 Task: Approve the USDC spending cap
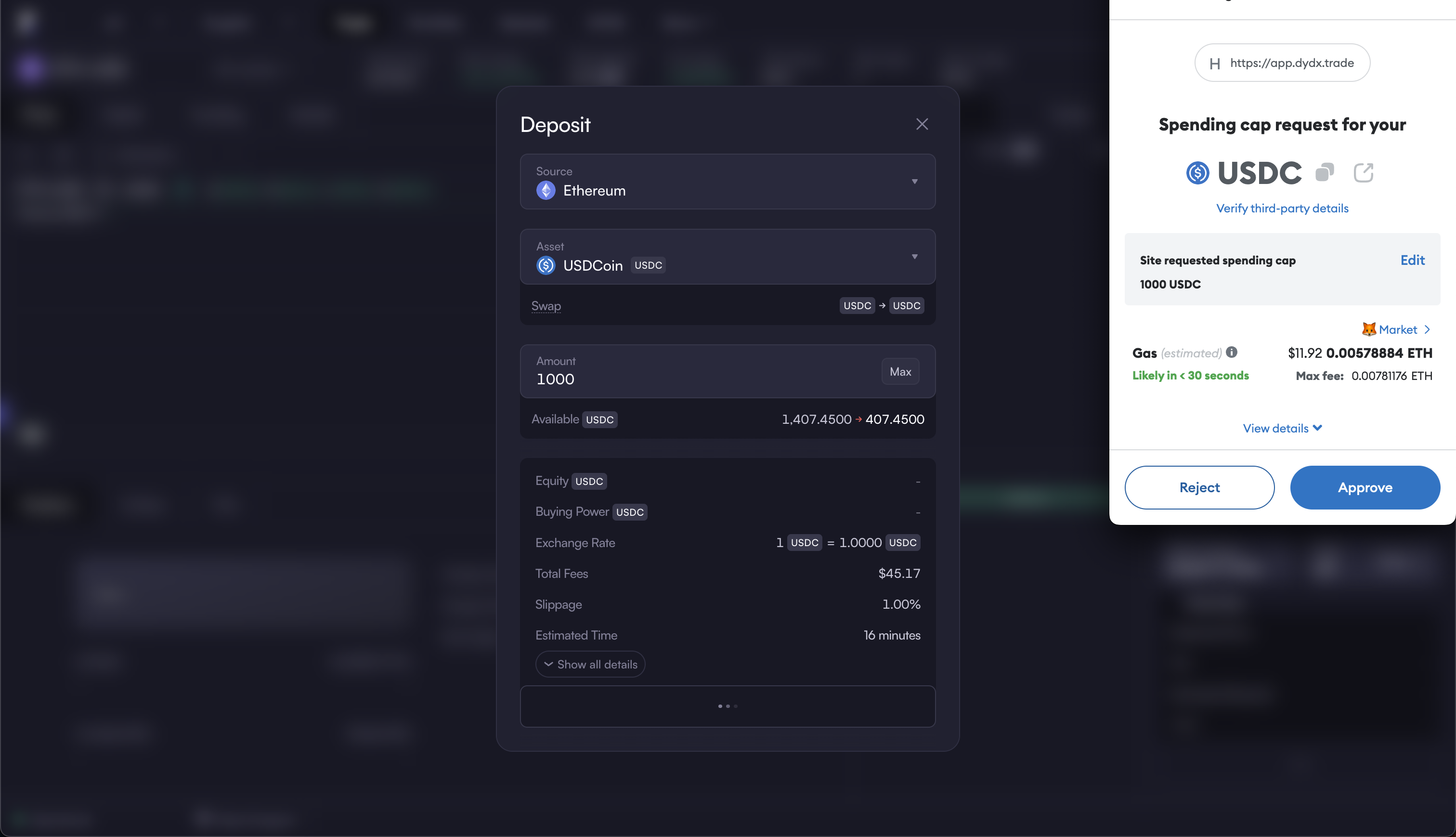(x=1365, y=487)
